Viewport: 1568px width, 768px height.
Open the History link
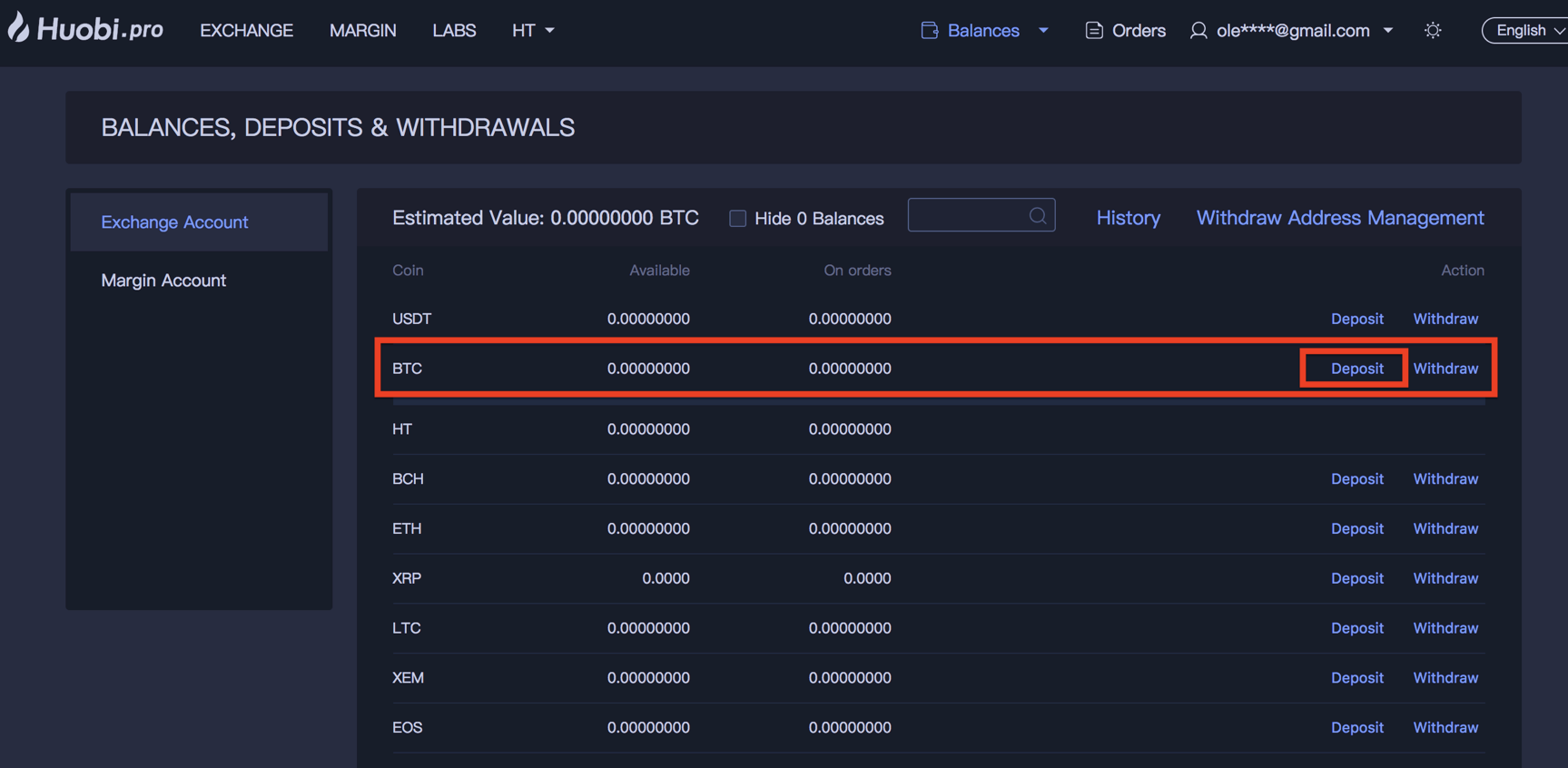point(1129,218)
